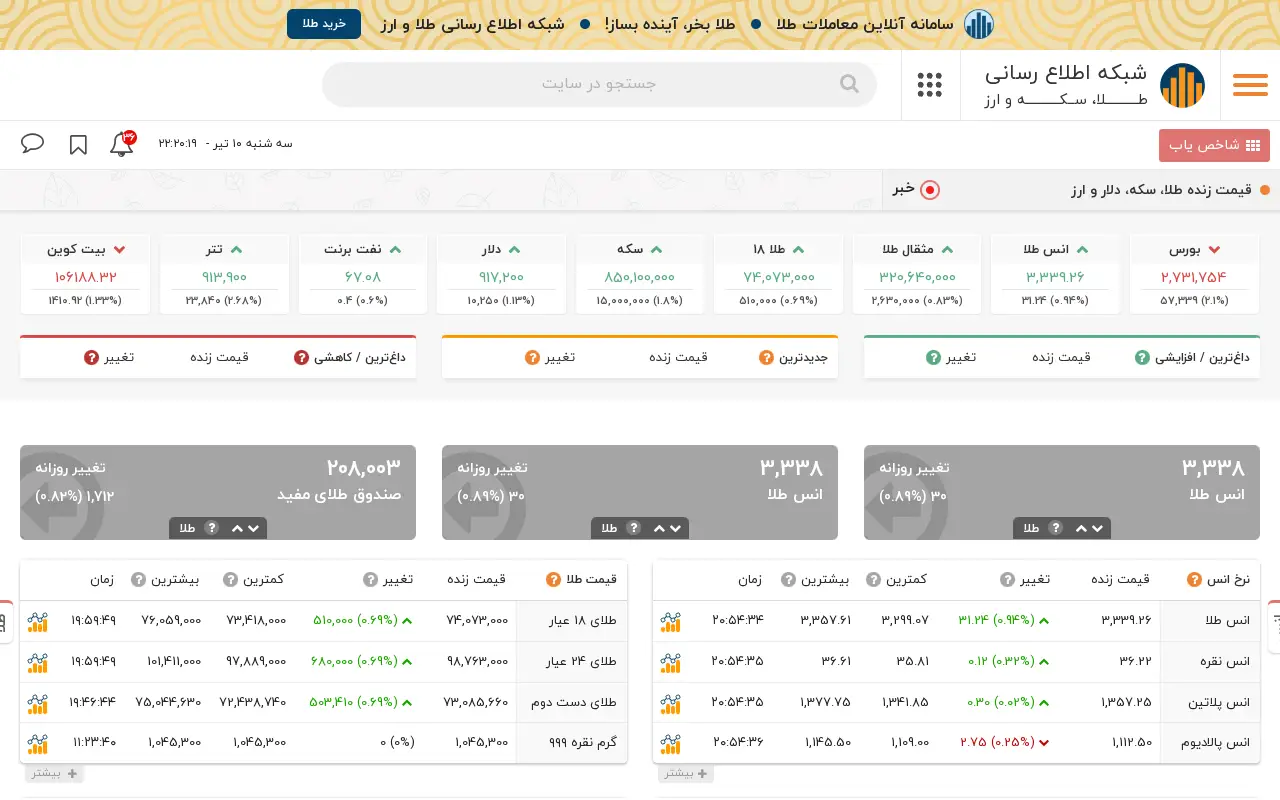Click the خرید طلا banner button

[324, 24]
